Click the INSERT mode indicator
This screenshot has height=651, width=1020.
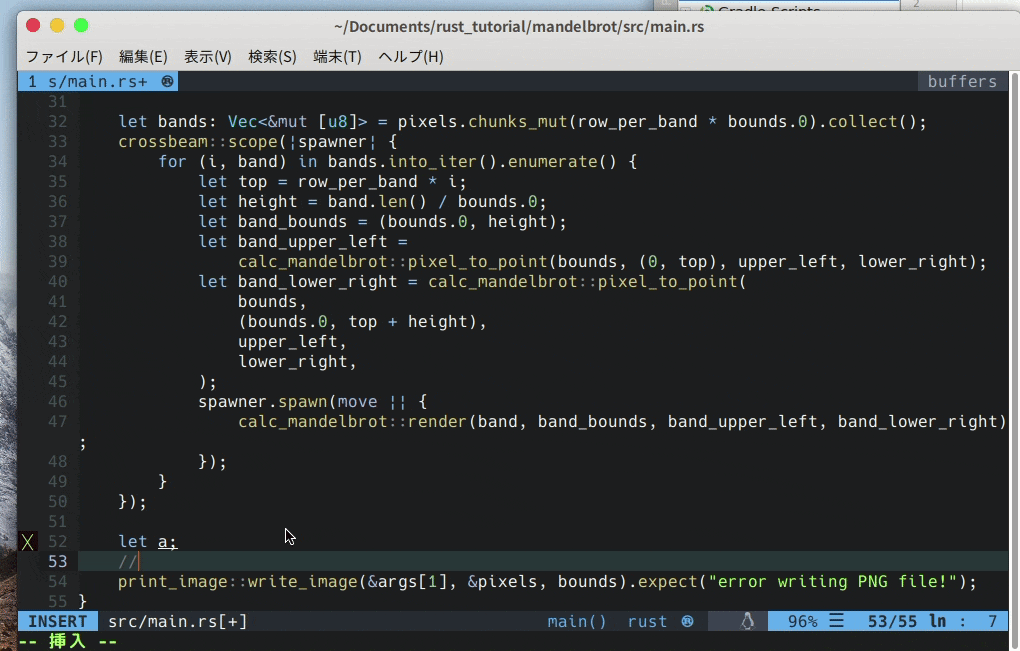pos(57,621)
